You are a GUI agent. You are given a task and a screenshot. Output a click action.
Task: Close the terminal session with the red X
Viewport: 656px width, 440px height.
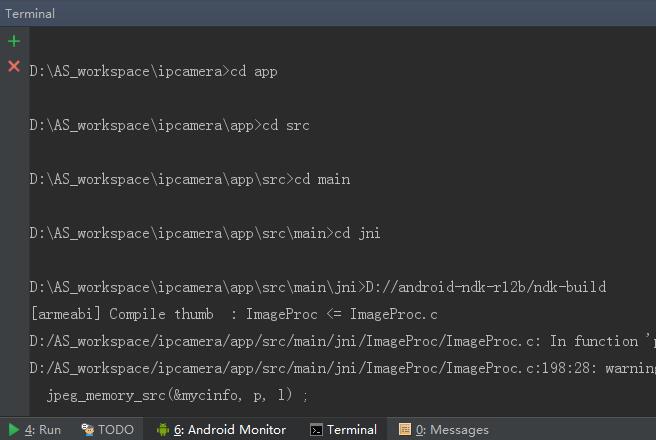click(x=14, y=66)
